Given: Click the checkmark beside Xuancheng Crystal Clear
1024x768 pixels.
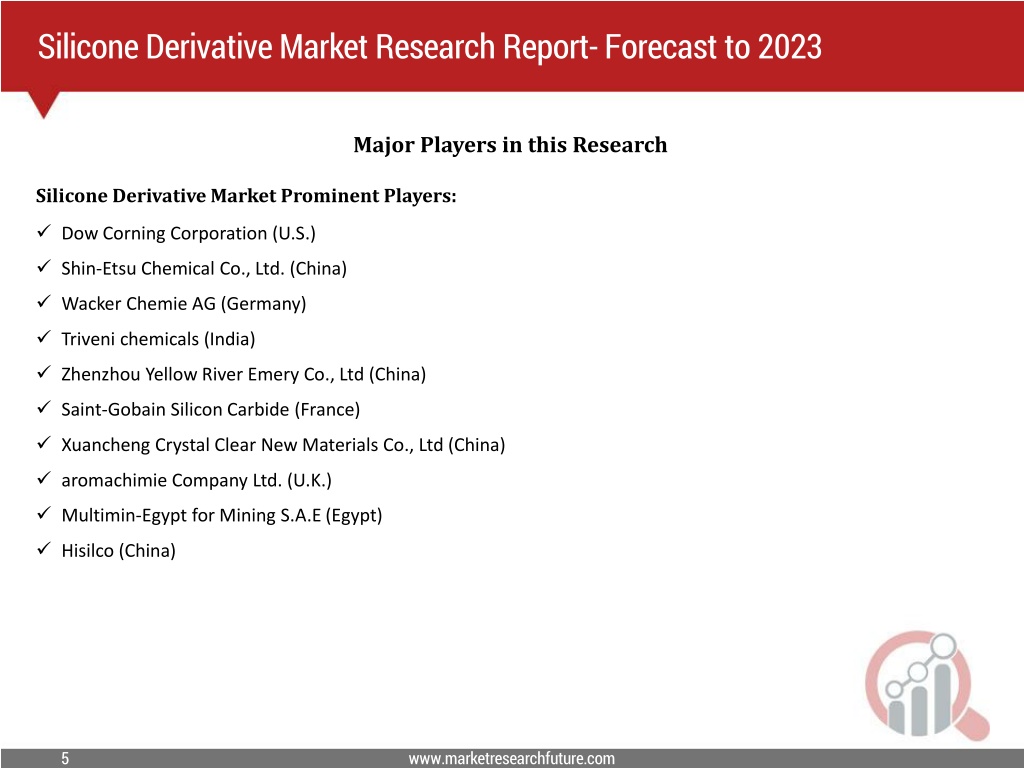Looking at the screenshot, I should pyautogui.click(x=44, y=443).
